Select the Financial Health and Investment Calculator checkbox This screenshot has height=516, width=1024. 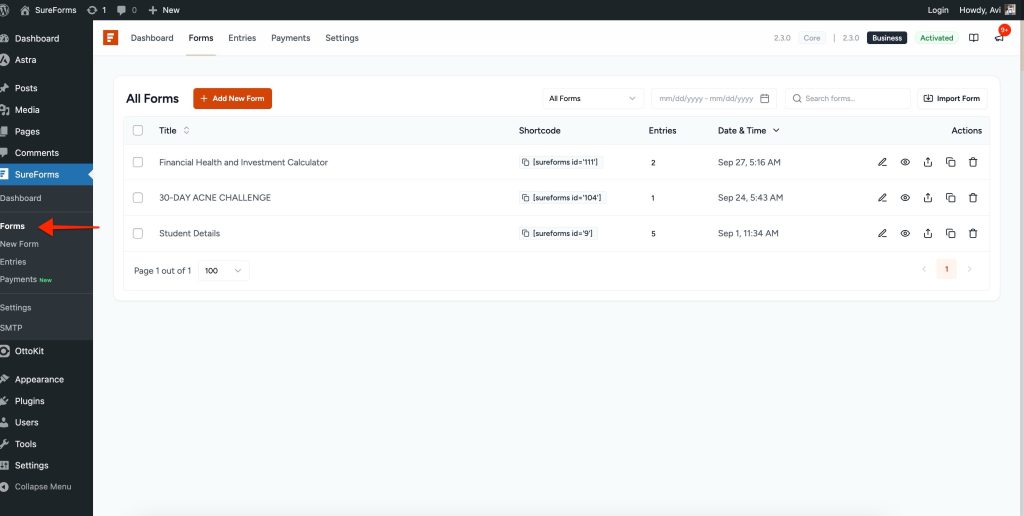point(138,162)
